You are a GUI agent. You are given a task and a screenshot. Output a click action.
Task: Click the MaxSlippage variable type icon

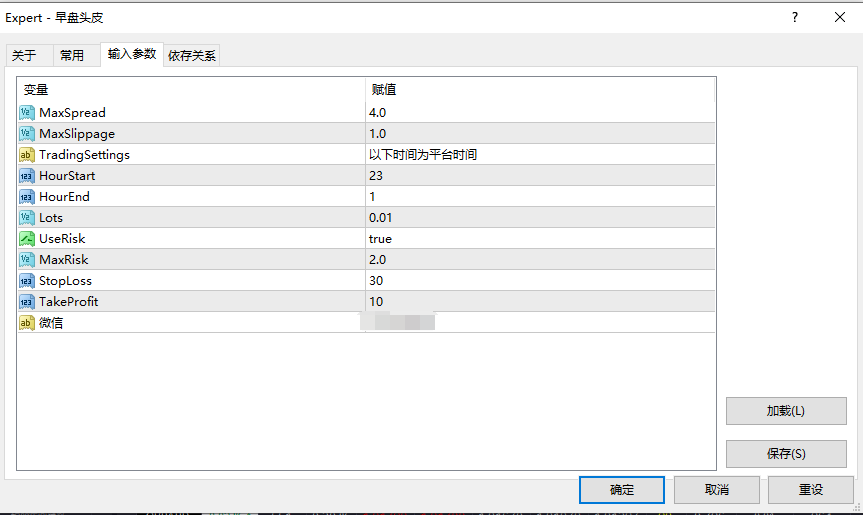27,134
